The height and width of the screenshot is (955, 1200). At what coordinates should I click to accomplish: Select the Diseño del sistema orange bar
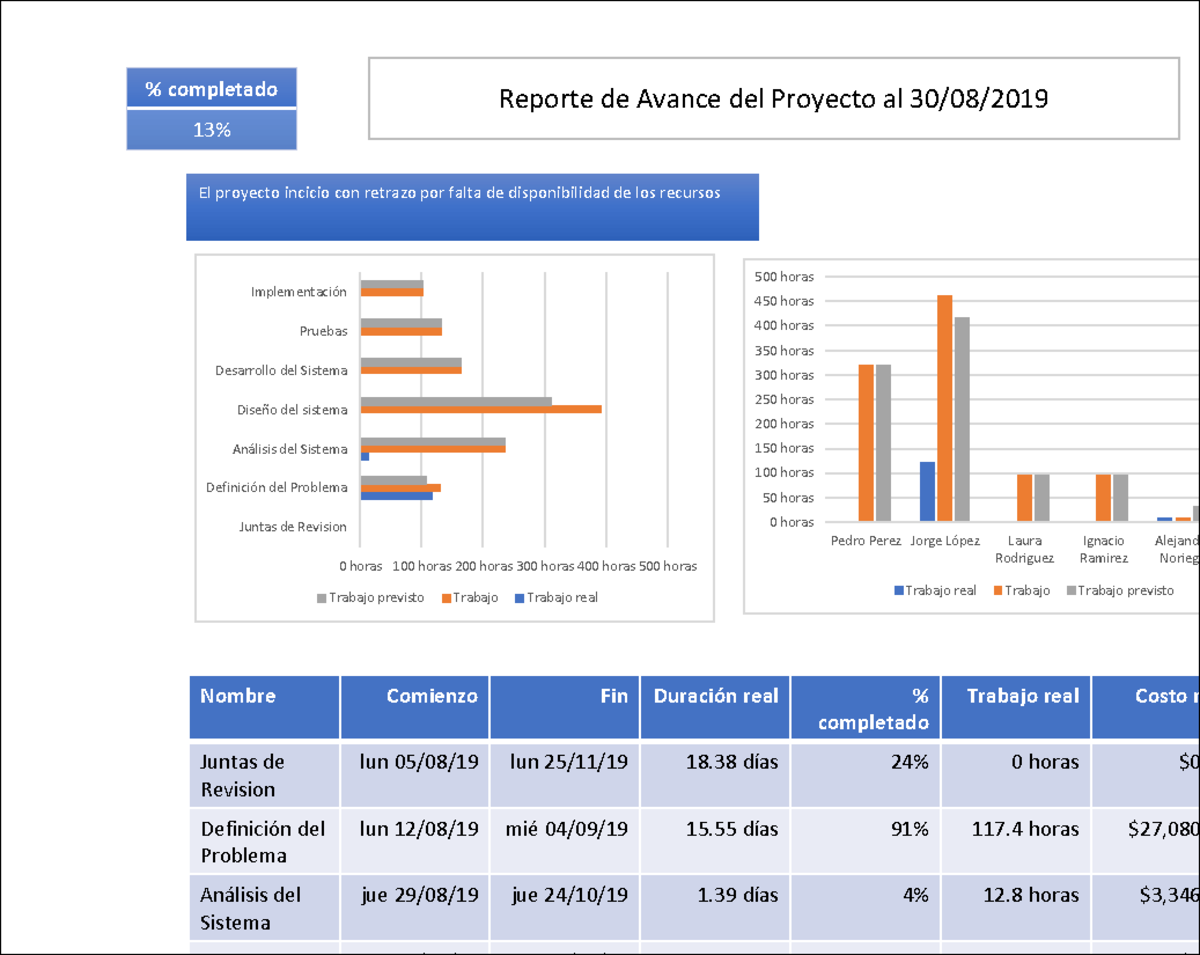click(x=480, y=409)
